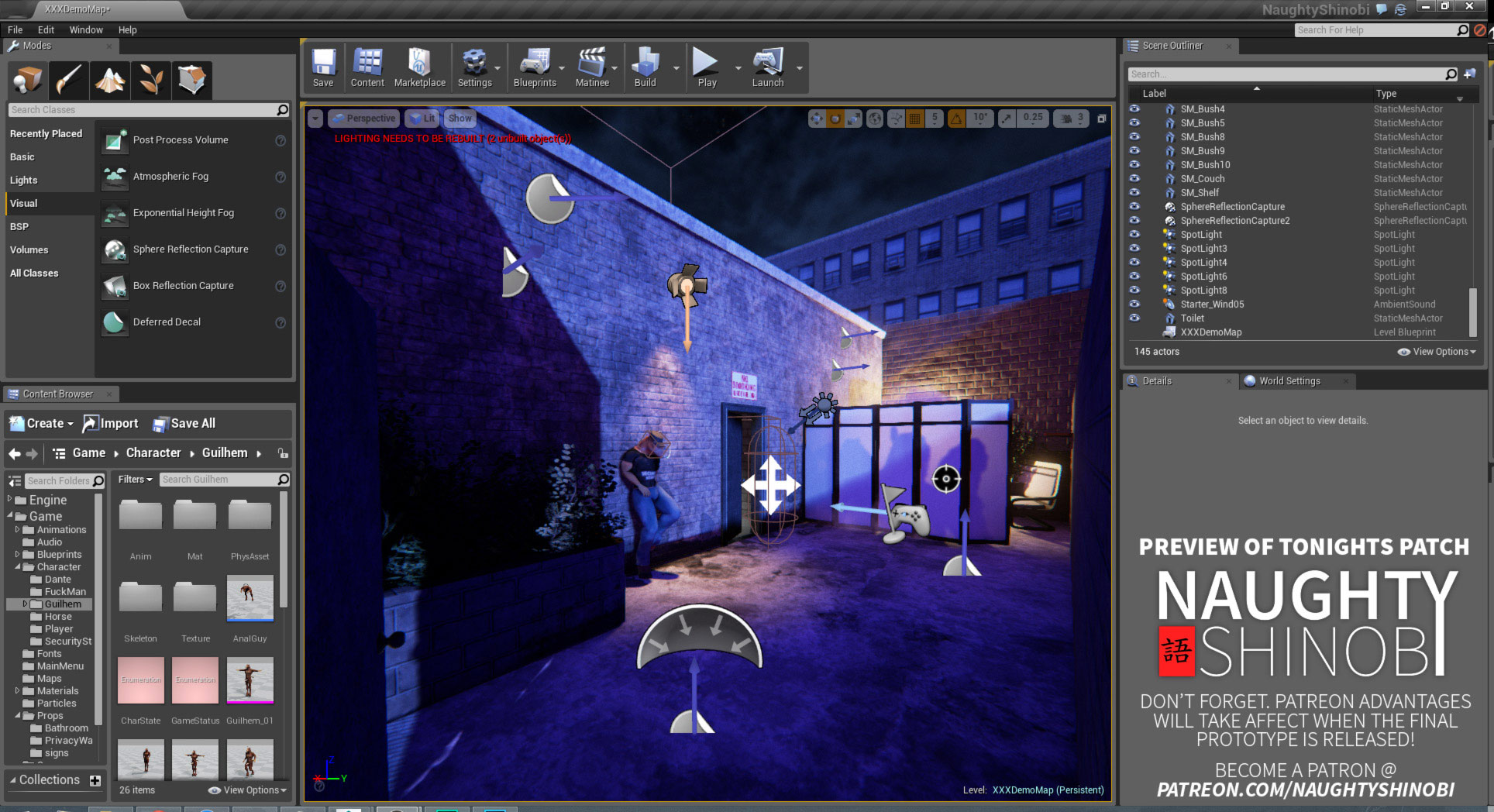The image size is (1494, 812).
Task: Open the Filters dropdown in Content Browser
Action: [x=135, y=480]
